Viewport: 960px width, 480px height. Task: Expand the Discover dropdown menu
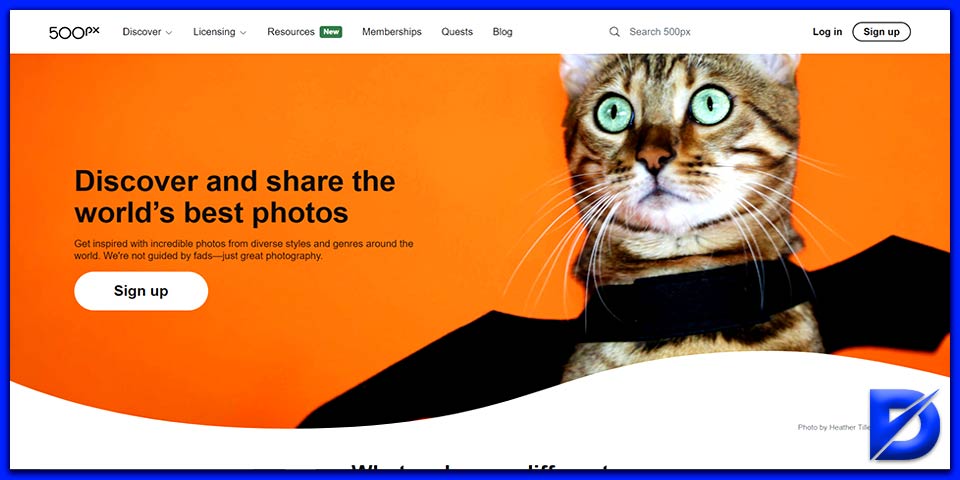click(147, 32)
